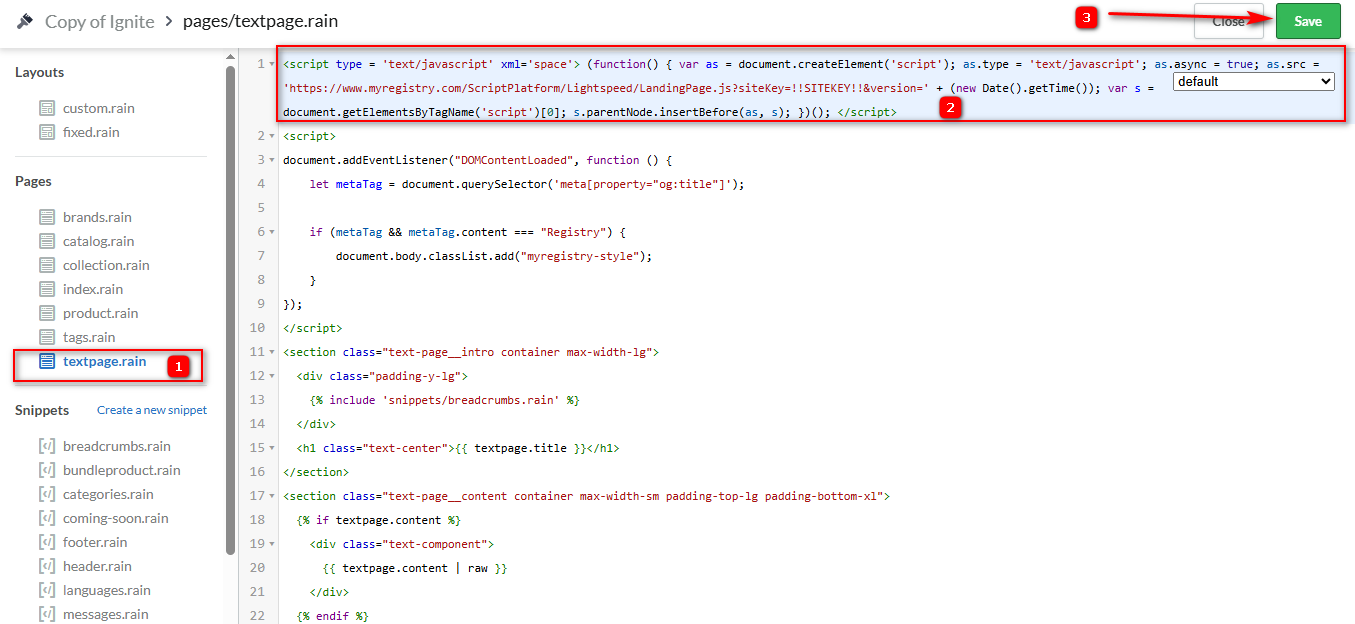1355x624 pixels.
Task: Collapse code fold arrow at line 1
Action: pos(272,64)
